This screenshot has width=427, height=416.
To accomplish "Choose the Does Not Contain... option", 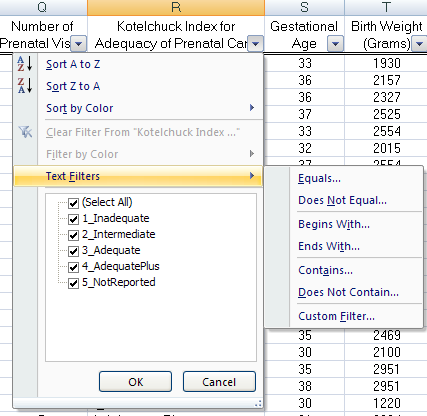I will pos(348,292).
